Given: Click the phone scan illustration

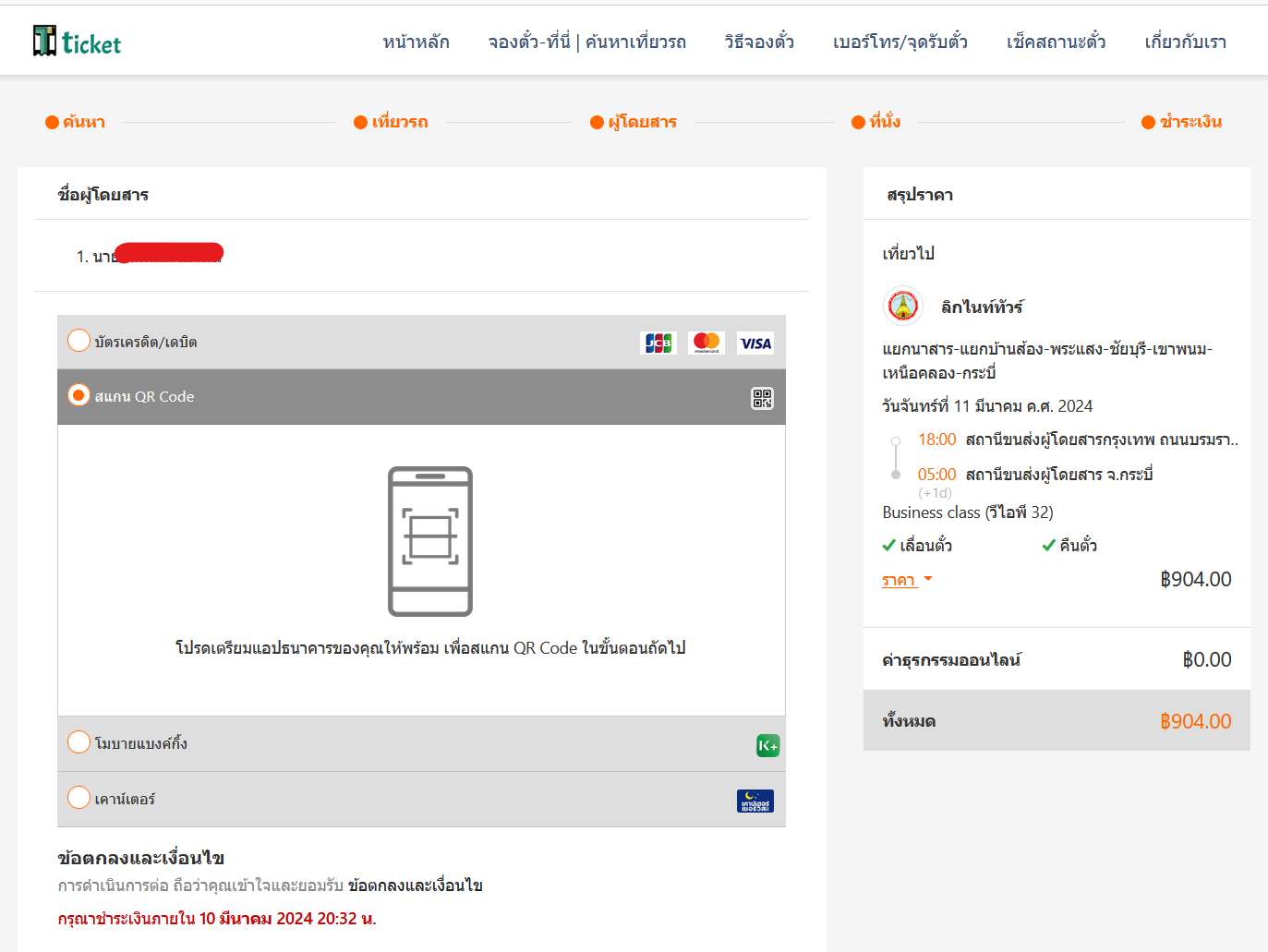Looking at the screenshot, I should pyautogui.click(x=430, y=541).
